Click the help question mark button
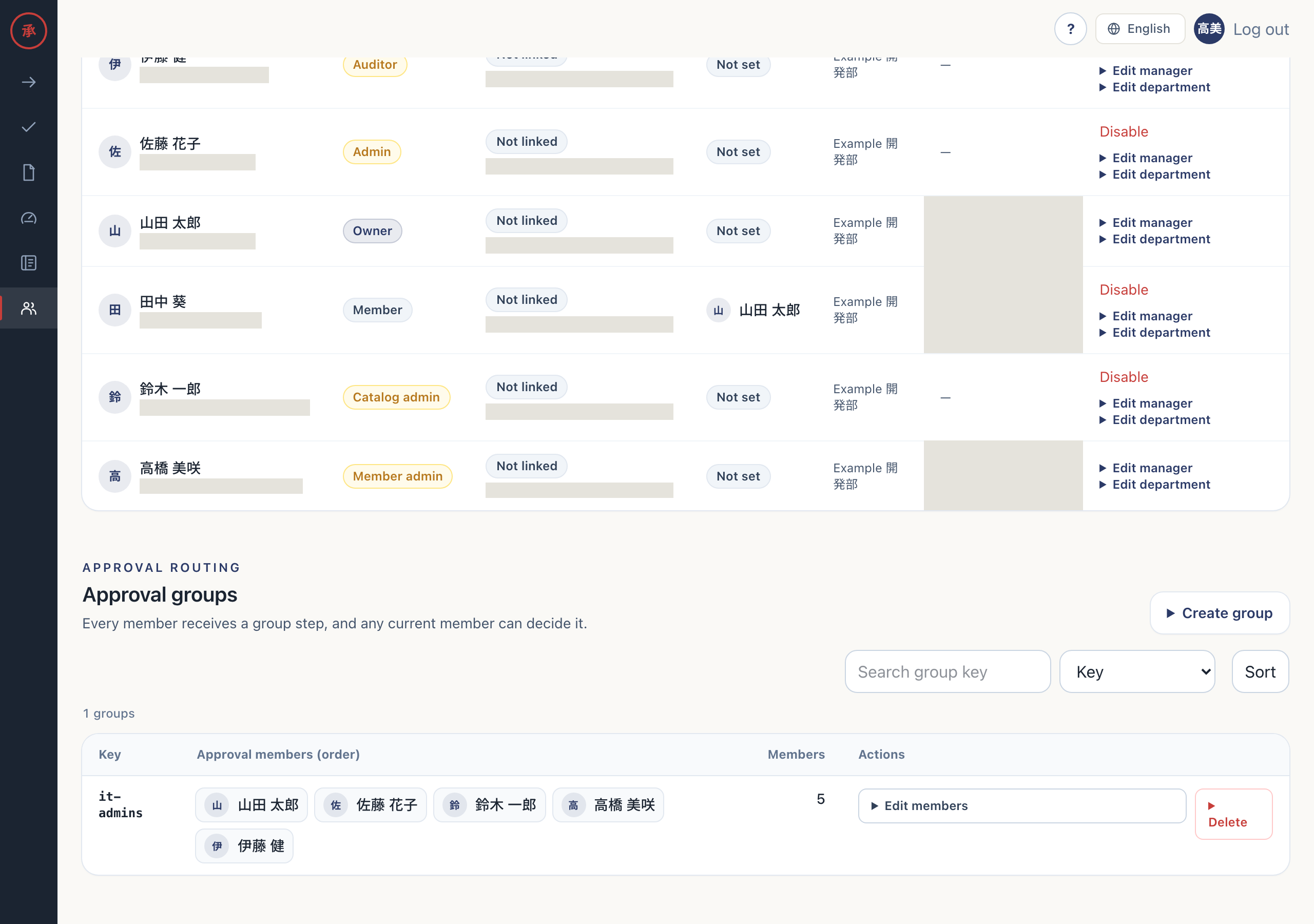The image size is (1314, 924). (1070, 29)
